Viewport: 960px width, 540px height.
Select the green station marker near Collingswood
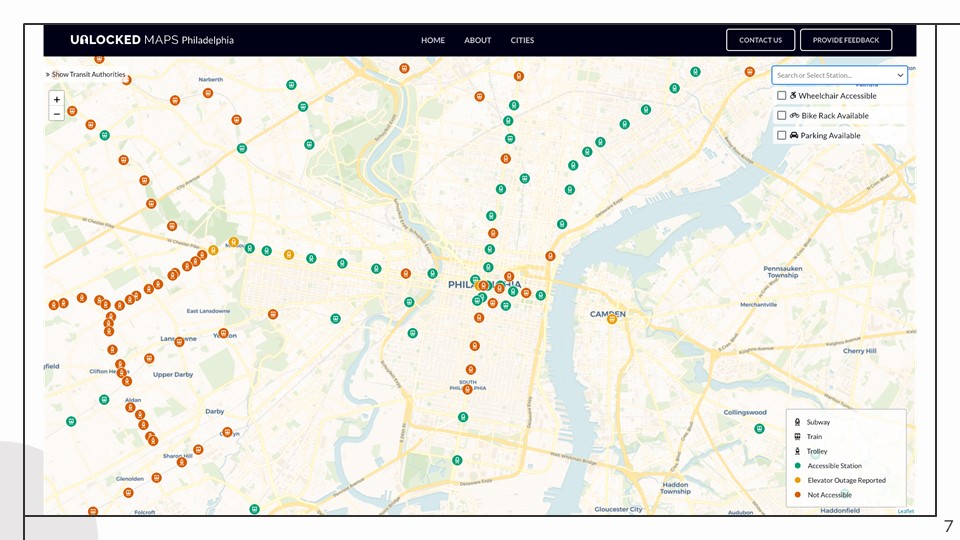pos(759,429)
